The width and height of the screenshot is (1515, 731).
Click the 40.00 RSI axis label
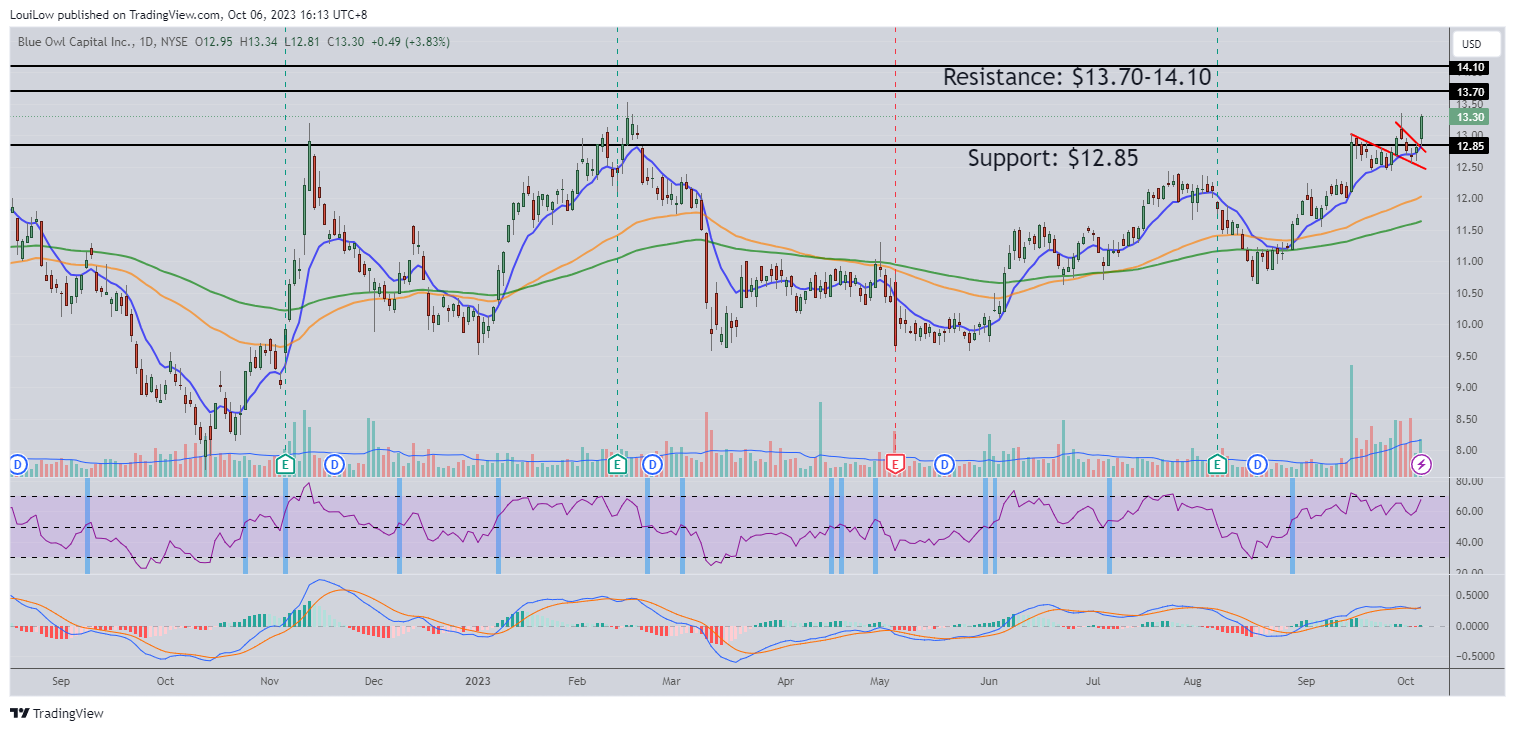point(1469,542)
